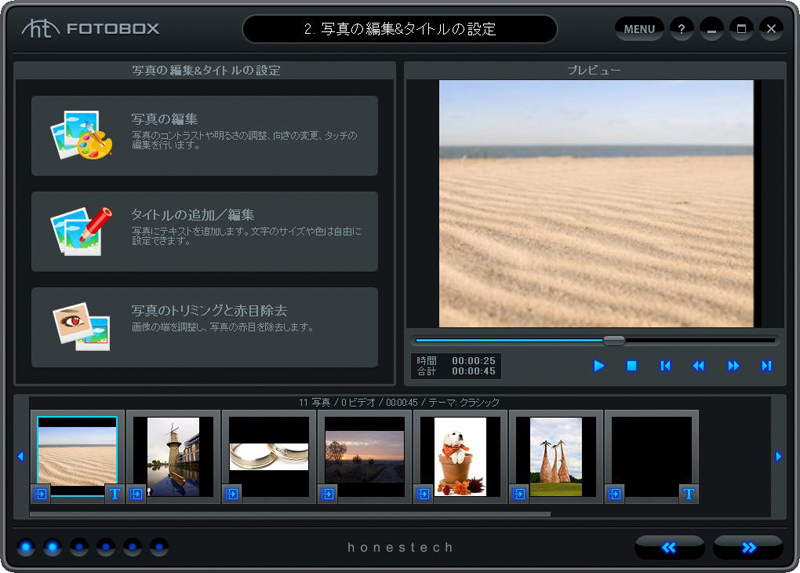800x573 pixels.
Task: Jump to the last slide in preview
Action: click(766, 366)
